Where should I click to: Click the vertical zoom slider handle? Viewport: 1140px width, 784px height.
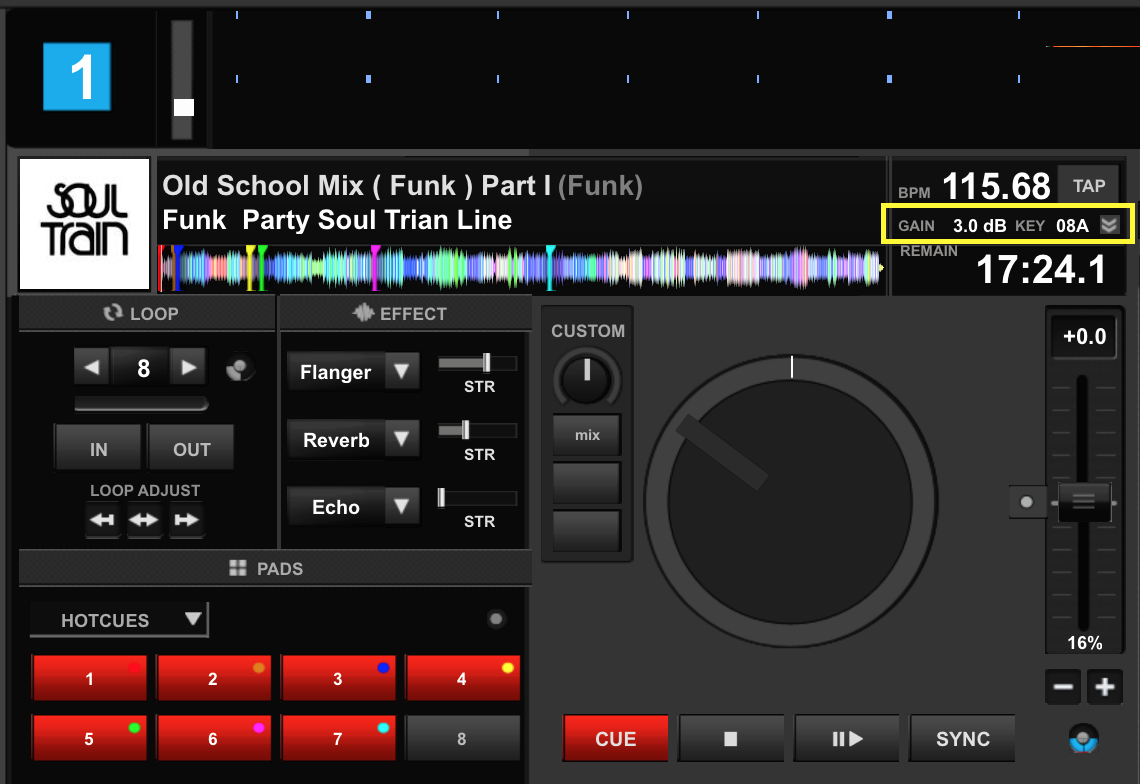pos(184,108)
